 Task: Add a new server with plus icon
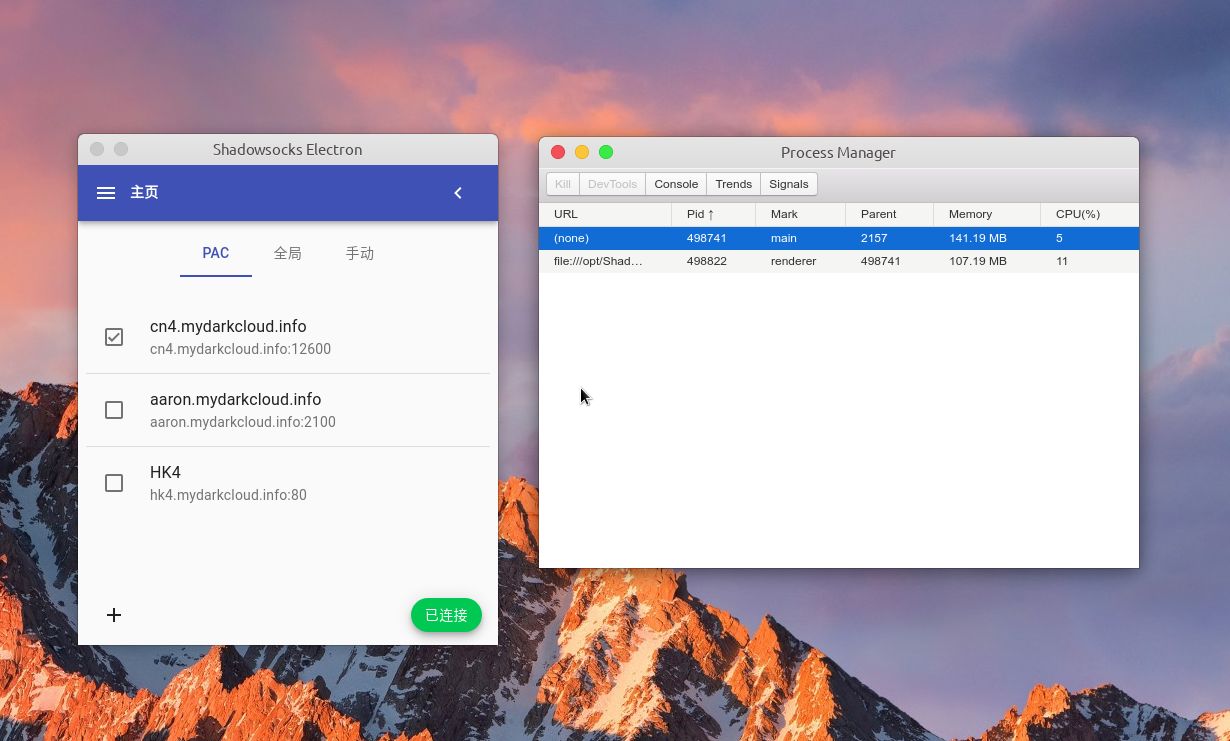tap(114, 615)
